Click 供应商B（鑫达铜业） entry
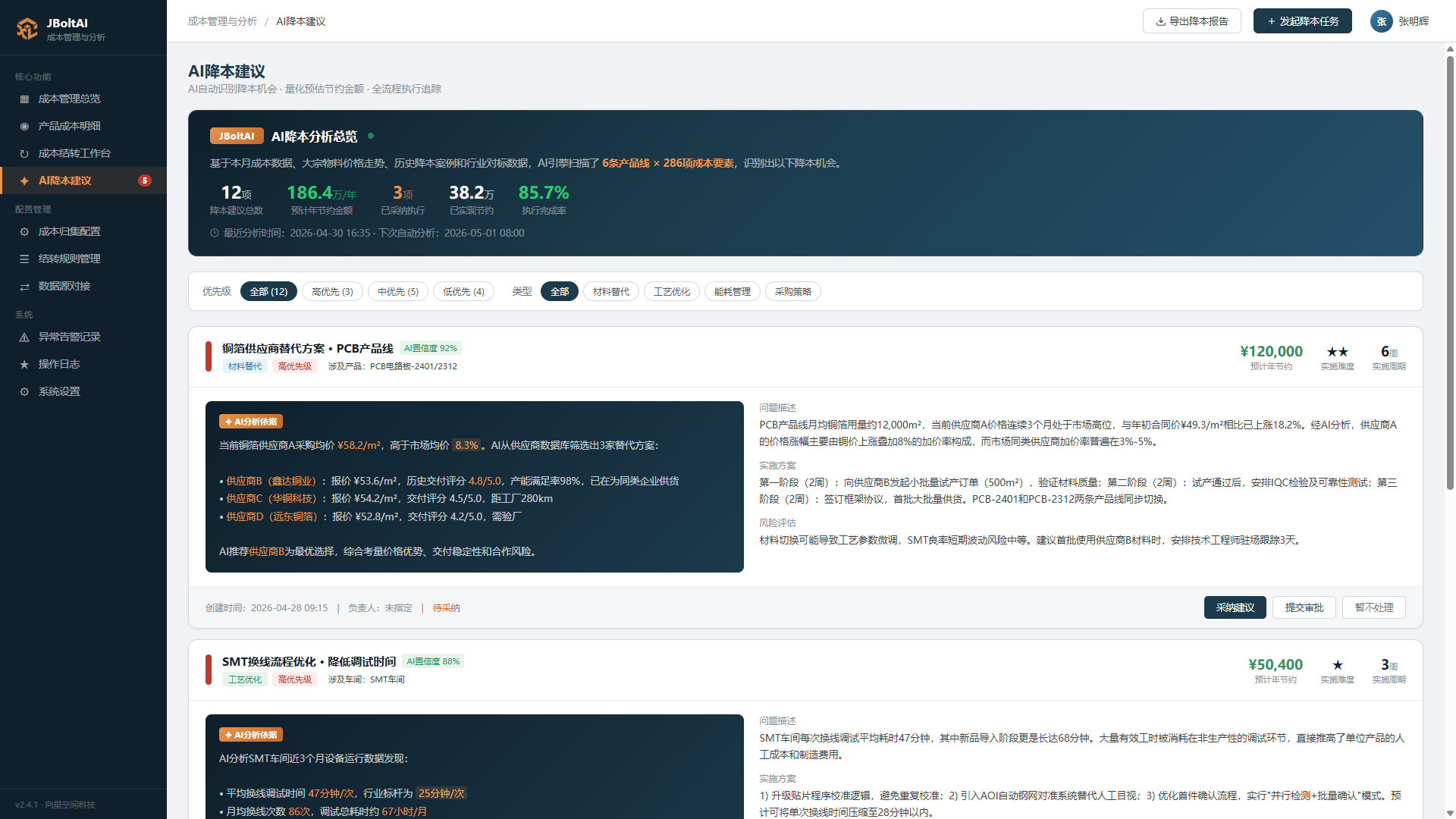Viewport: 1456px width, 819px height. coord(271,481)
